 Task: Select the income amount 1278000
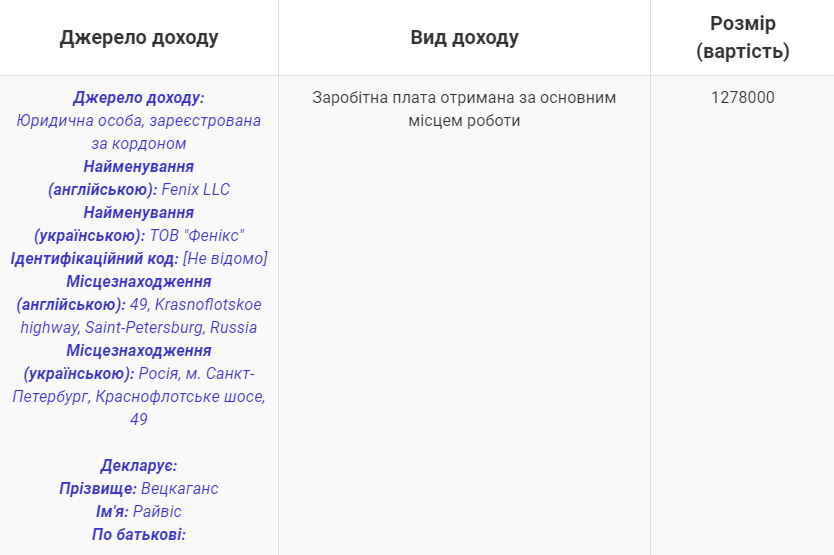click(x=742, y=98)
